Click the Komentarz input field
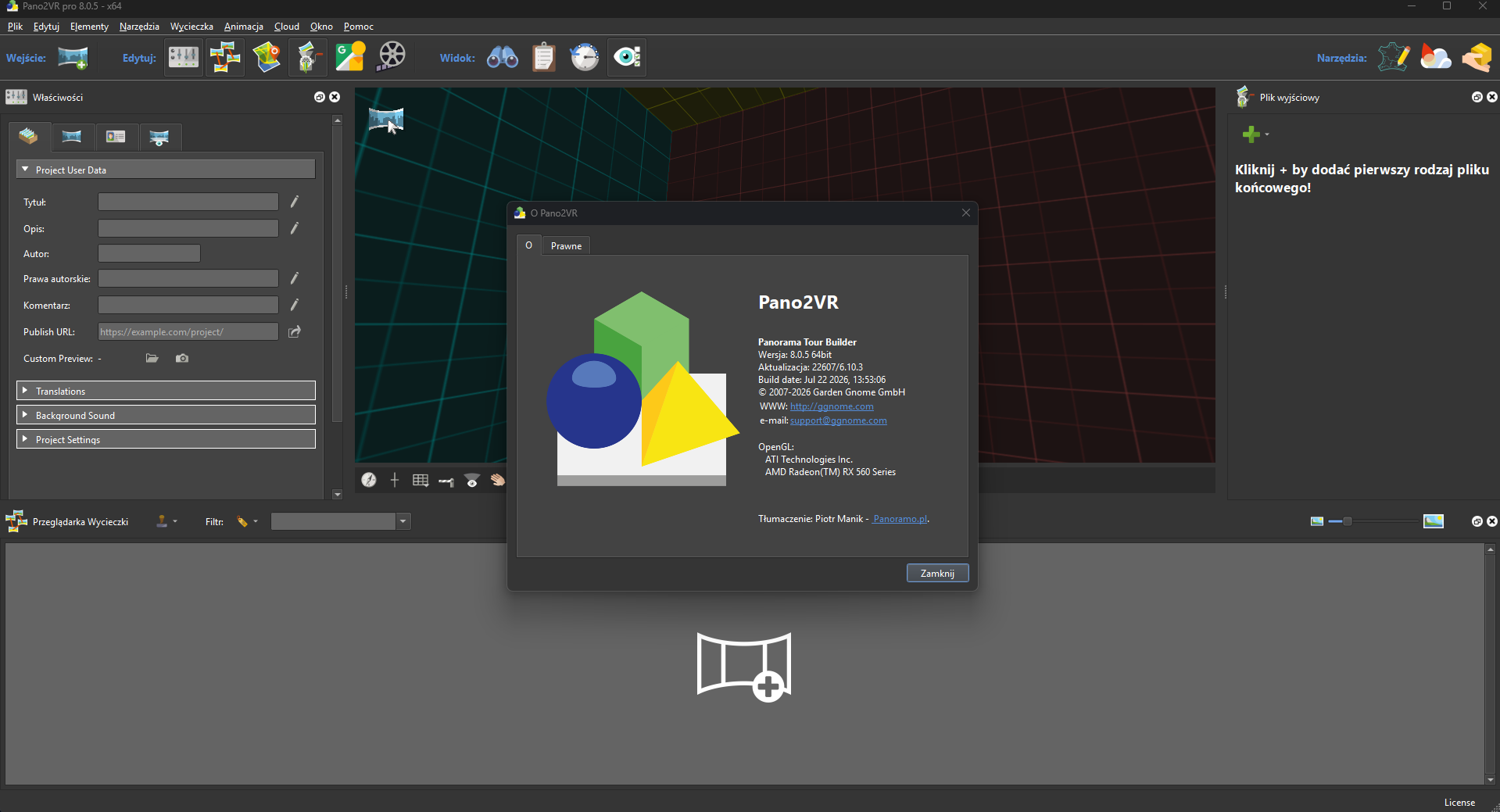This screenshot has height=812, width=1500. click(188, 306)
